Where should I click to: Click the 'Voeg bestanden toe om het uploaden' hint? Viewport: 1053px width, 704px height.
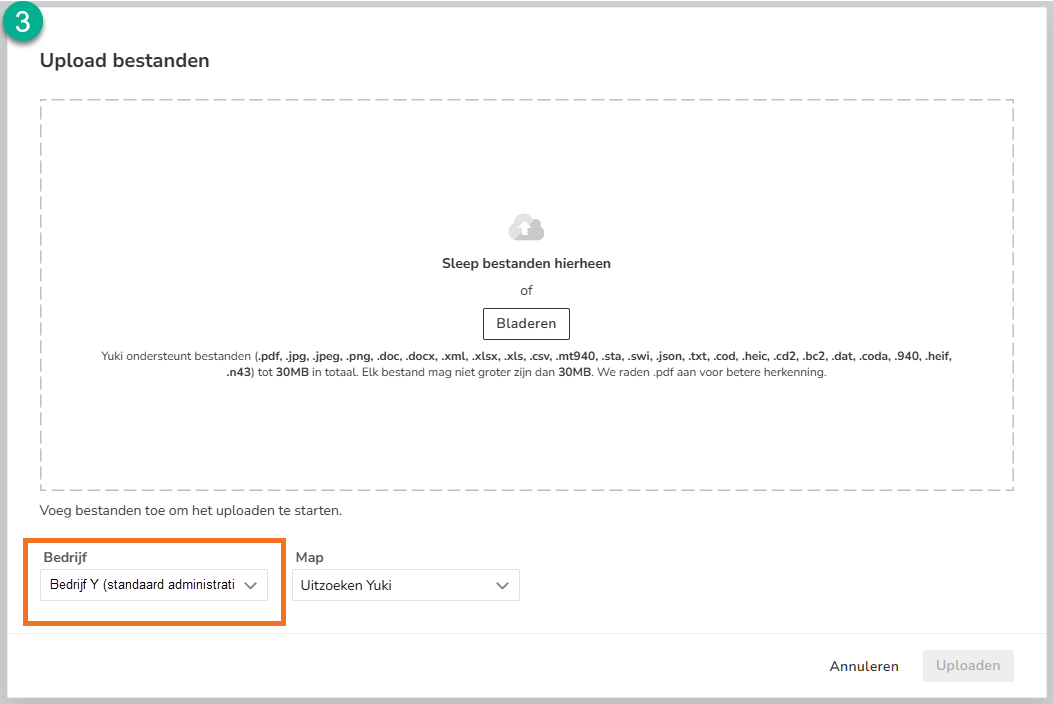tap(191, 511)
